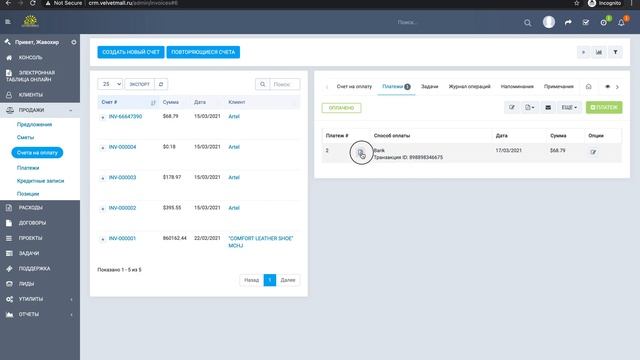Open the headset tab icon
Screen dimensions: 640x360
[x=588, y=87]
